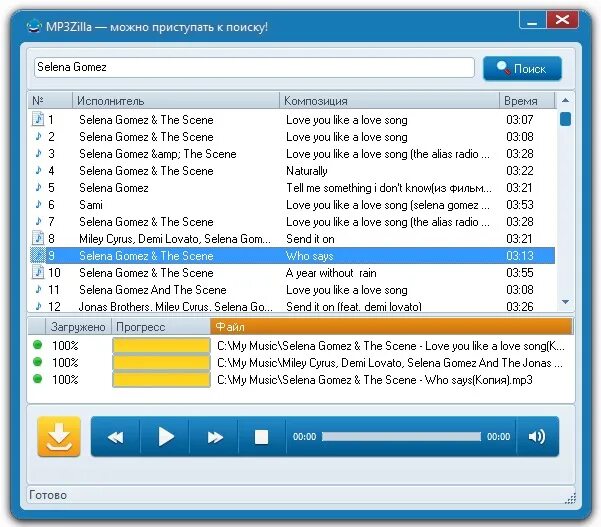Minimize the MP3Zilla window
The image size is (601, 527).
[532, 20]
